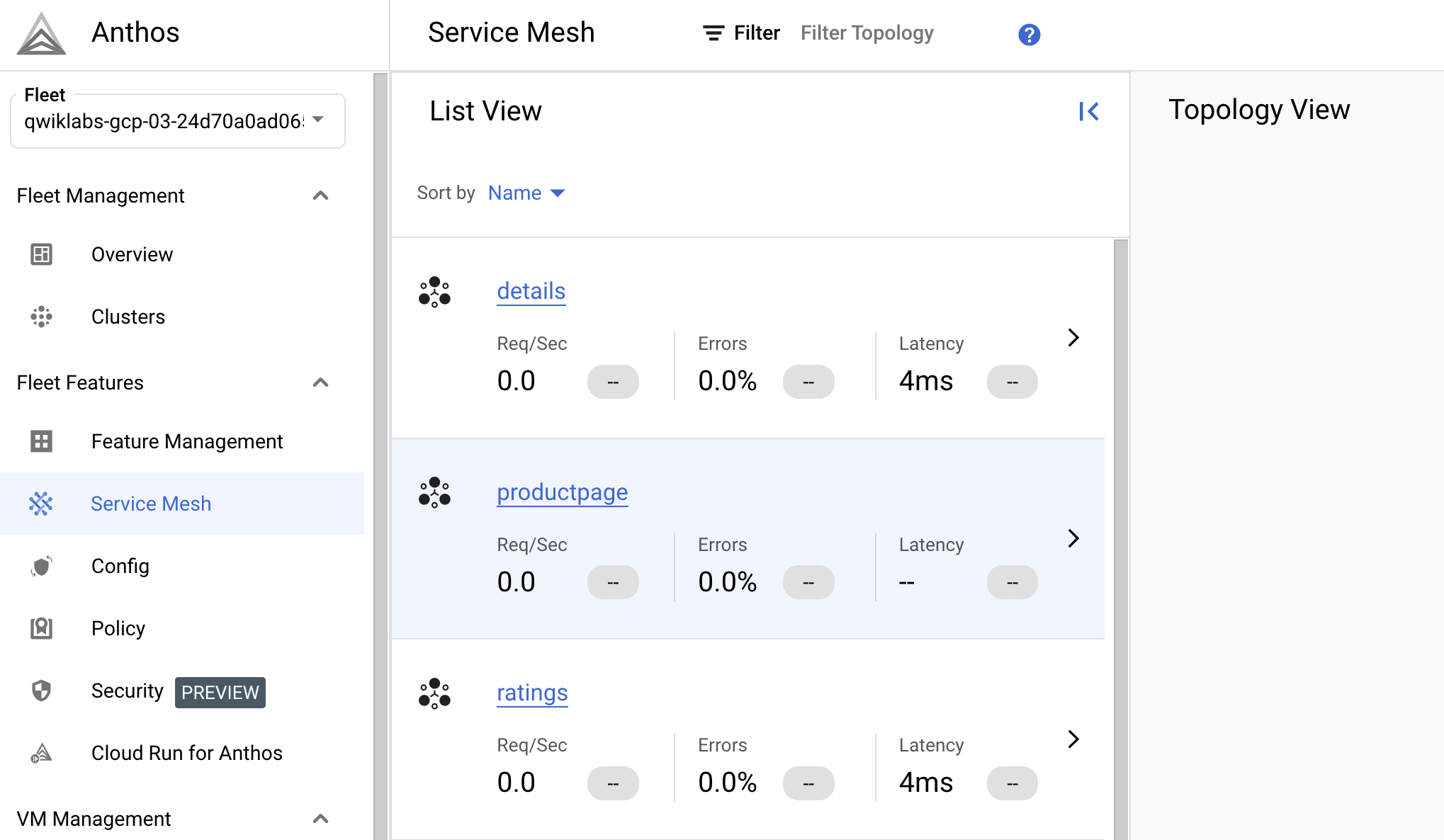Viewport: 1444px width, 840px height.
Task: Open the Sort by Name dropdown
Action: [526, 192]
